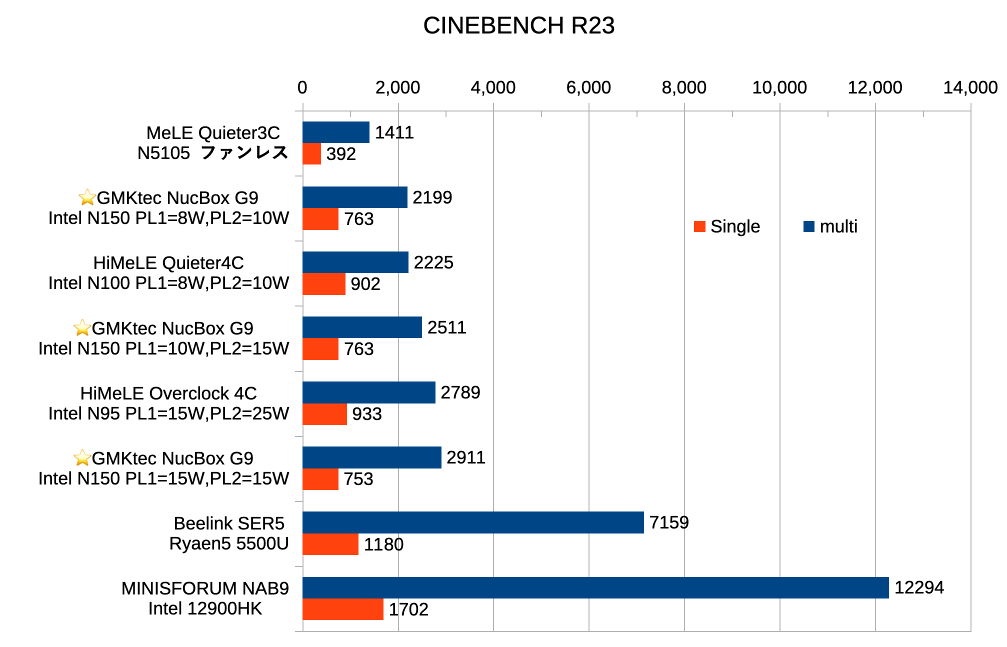Click the star icon beside PL1=8W NucBox G9

click(x=87, y=197)
